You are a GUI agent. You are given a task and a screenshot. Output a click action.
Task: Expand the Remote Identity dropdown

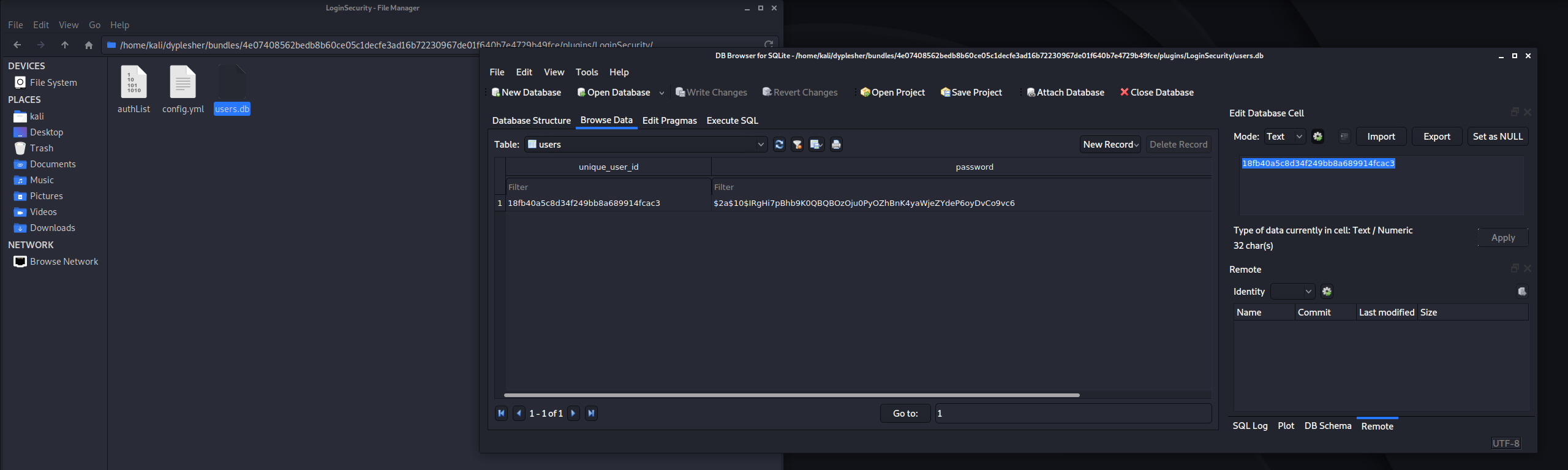click(1292, 292)
